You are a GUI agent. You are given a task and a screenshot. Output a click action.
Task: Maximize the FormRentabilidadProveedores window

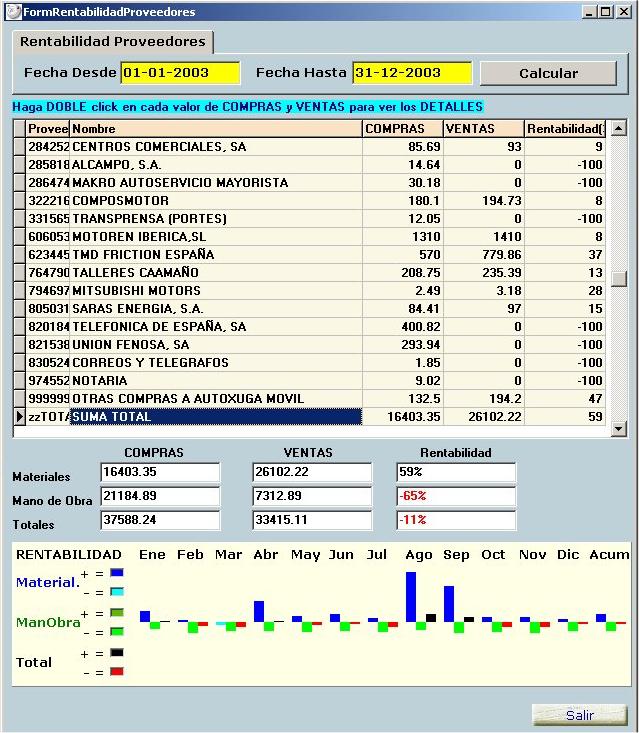[606, 12]
